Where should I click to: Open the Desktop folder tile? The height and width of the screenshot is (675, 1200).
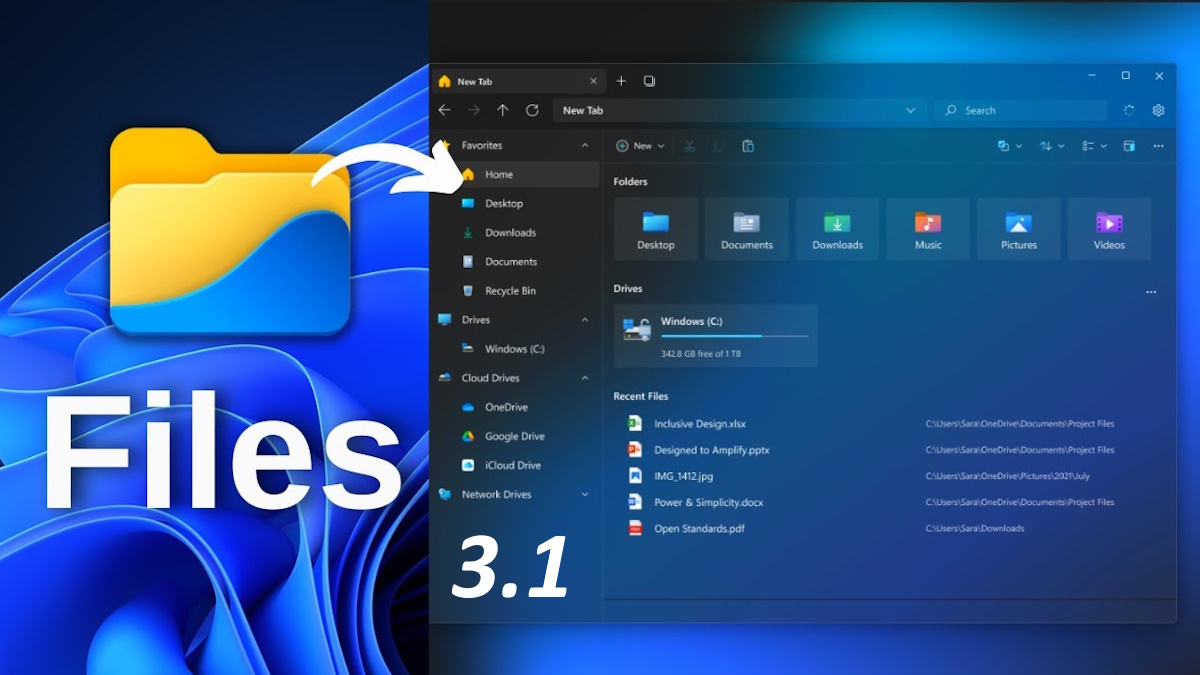click(656, 229)
